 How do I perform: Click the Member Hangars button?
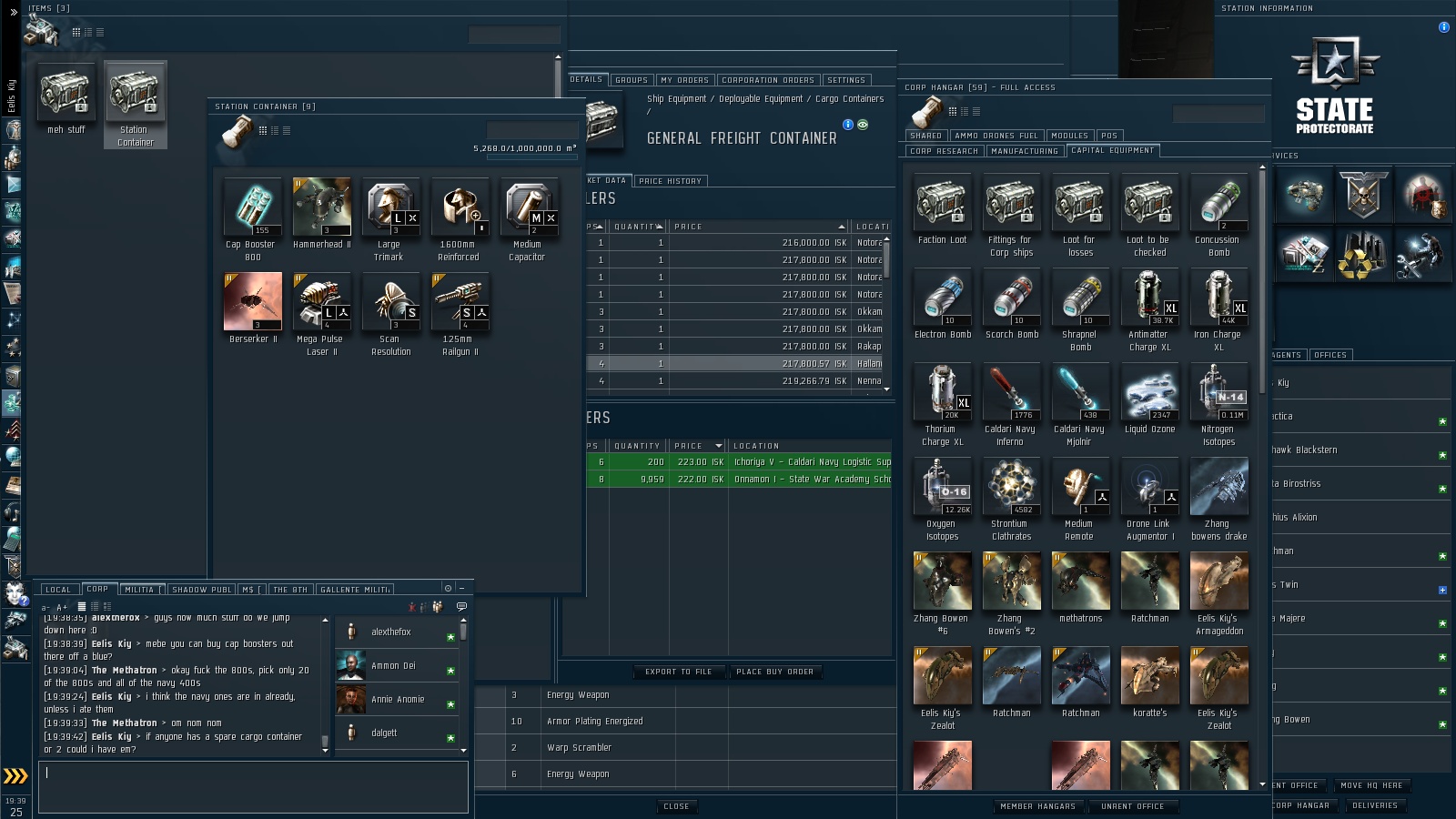click(1038, 806)
